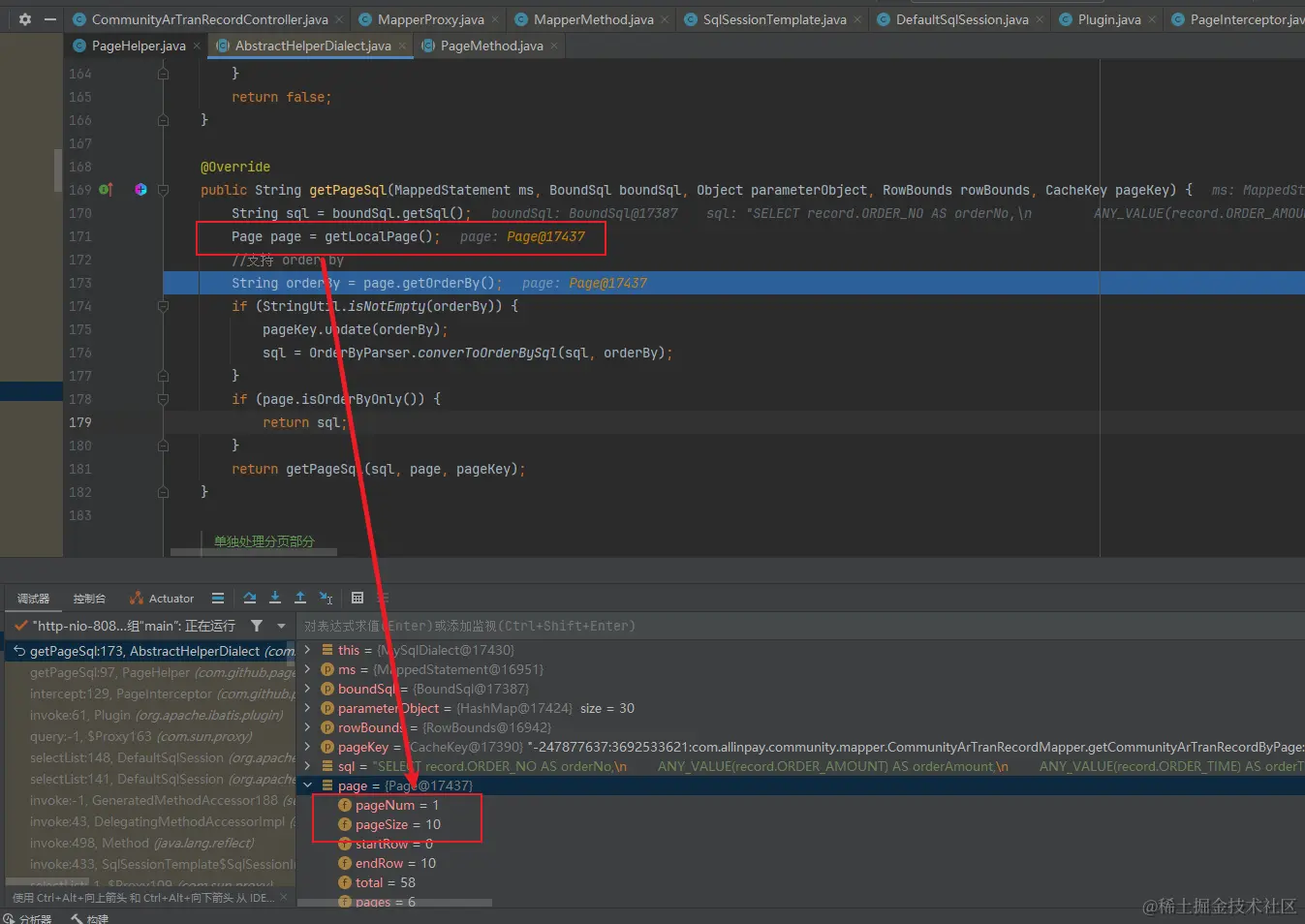Switch to the PageHelper.java tab
Viewport: 1305px width, 924px height.
pos(138,46)
